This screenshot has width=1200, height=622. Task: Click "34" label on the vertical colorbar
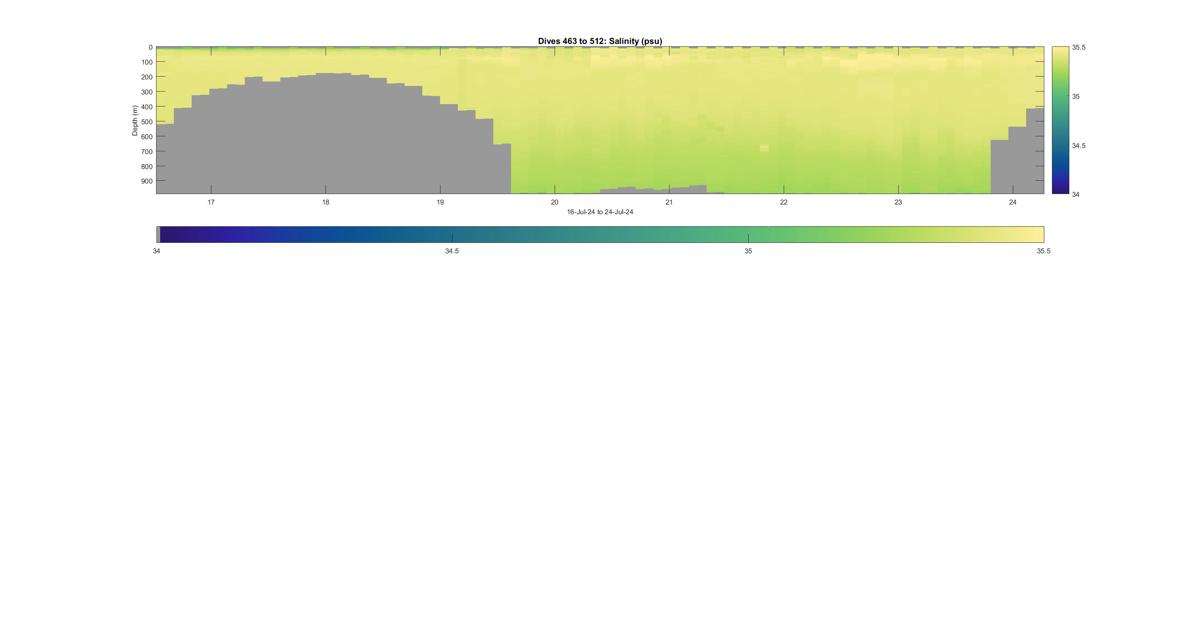pos(1076,194)
